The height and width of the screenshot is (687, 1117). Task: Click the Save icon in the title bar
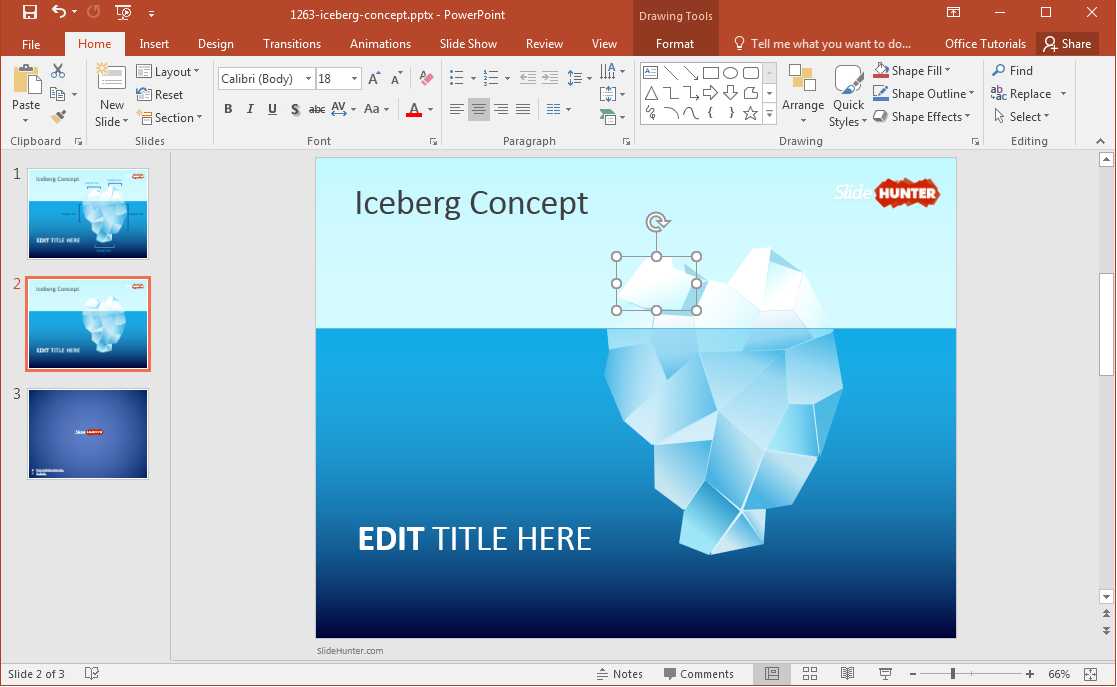tap(29, 13)
